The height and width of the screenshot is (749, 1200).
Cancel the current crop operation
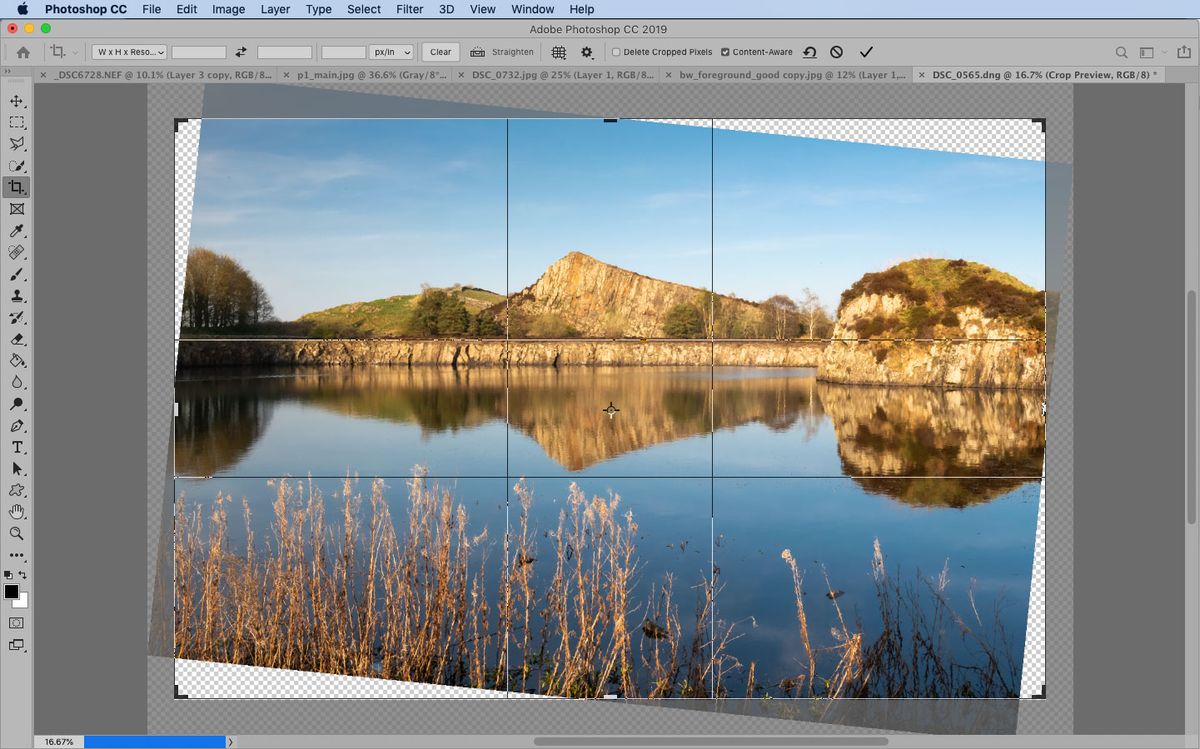[x=837, y=52]
